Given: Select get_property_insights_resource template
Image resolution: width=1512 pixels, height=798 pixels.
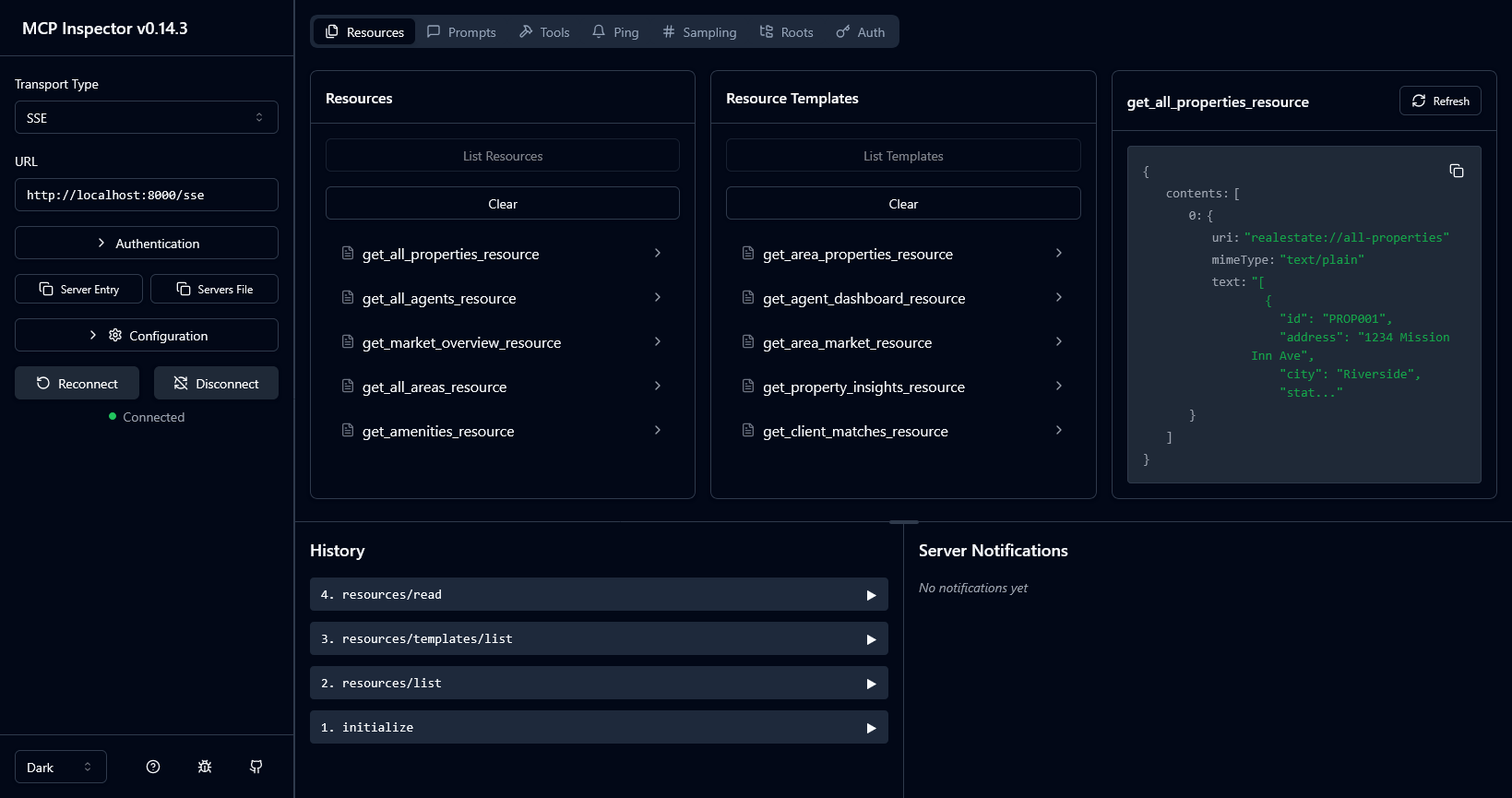Looking at the screenshot, I should (x=903, y=387).
